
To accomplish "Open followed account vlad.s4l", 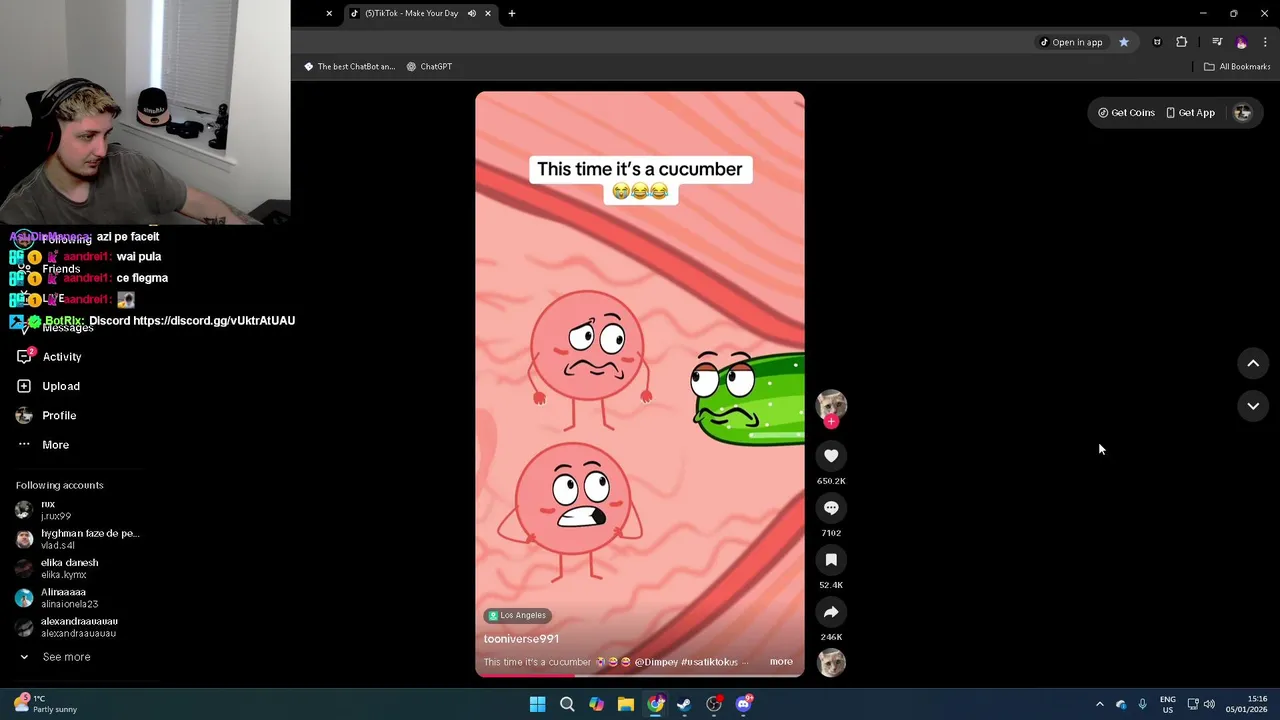I will 78,539.
